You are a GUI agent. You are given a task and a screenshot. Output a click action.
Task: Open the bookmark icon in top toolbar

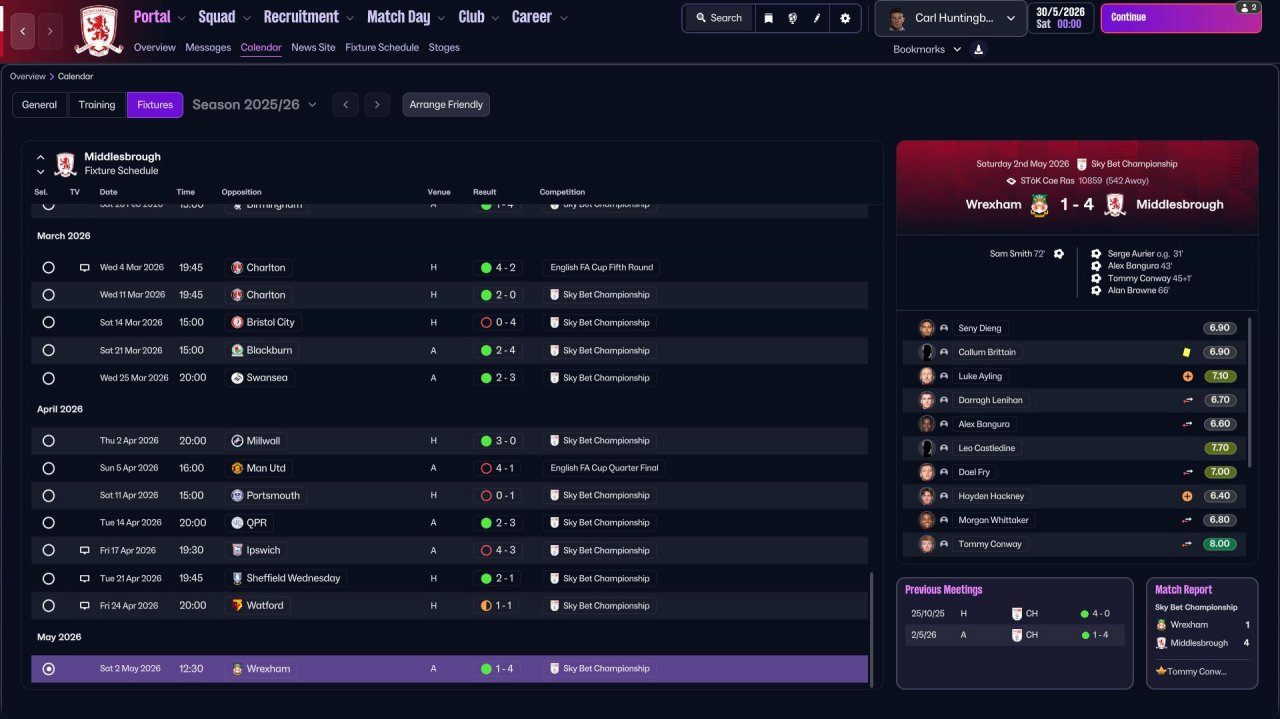(x=768, y=18)
